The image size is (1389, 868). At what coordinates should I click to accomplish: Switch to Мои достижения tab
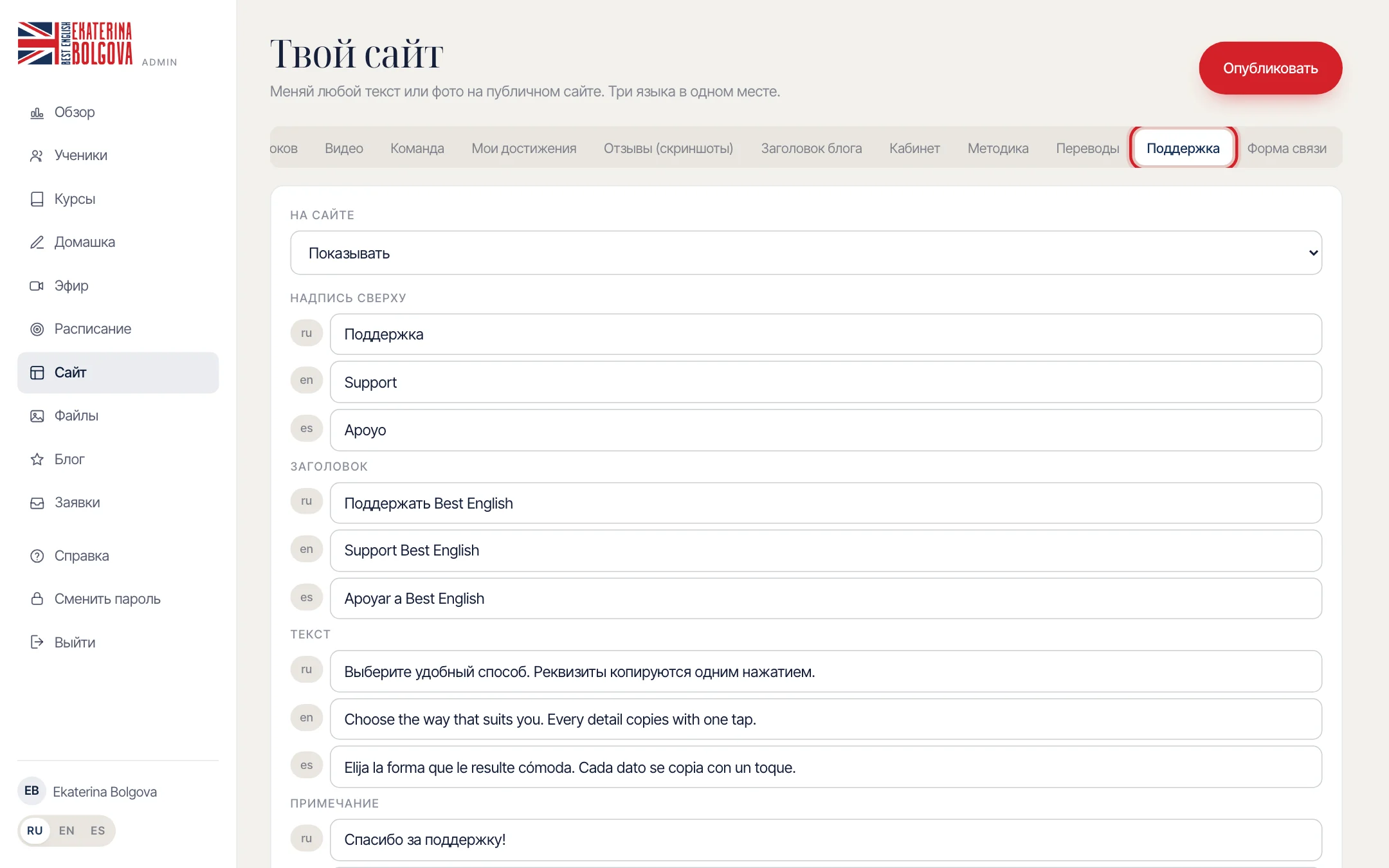pos(523,149)
